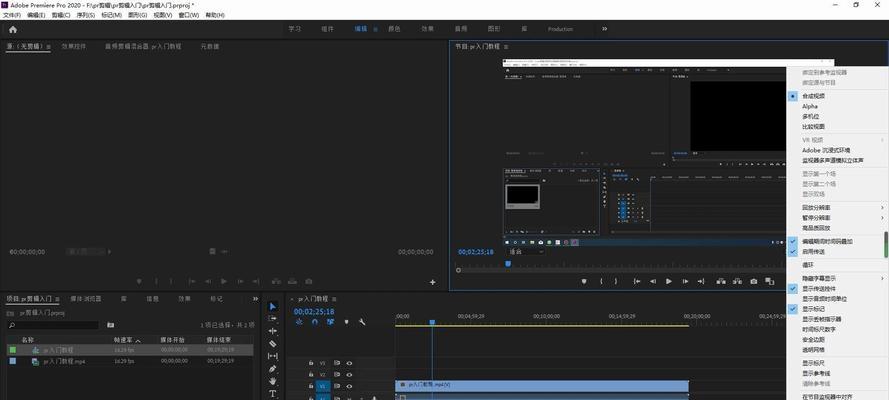Toggle V2 track lock
The width and height of the screenshot is (889, 400).
311,375
